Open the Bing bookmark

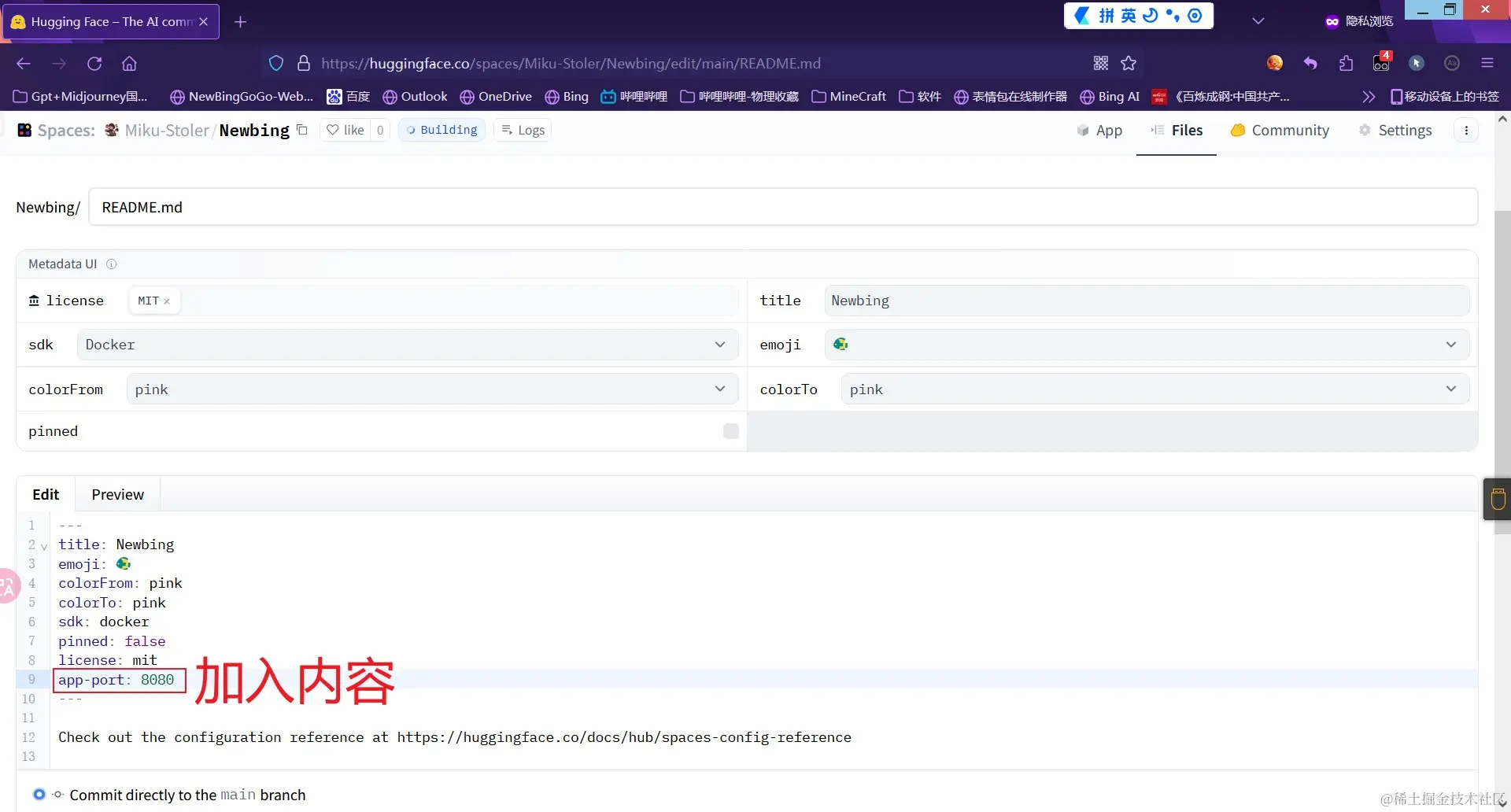(x=567, y=97)
